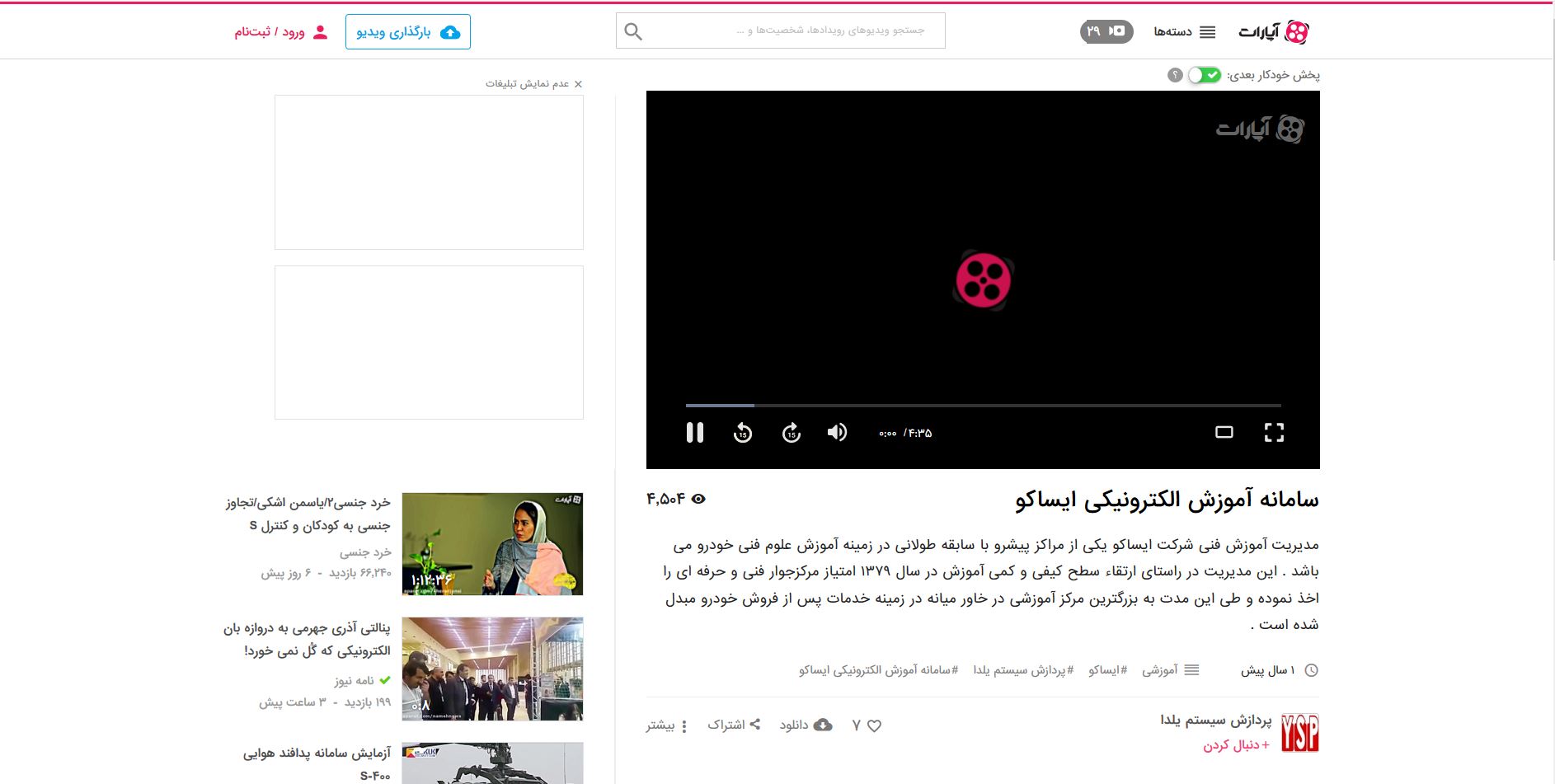
Task: Open the Aparat home logo
Action: [1273, 32]
